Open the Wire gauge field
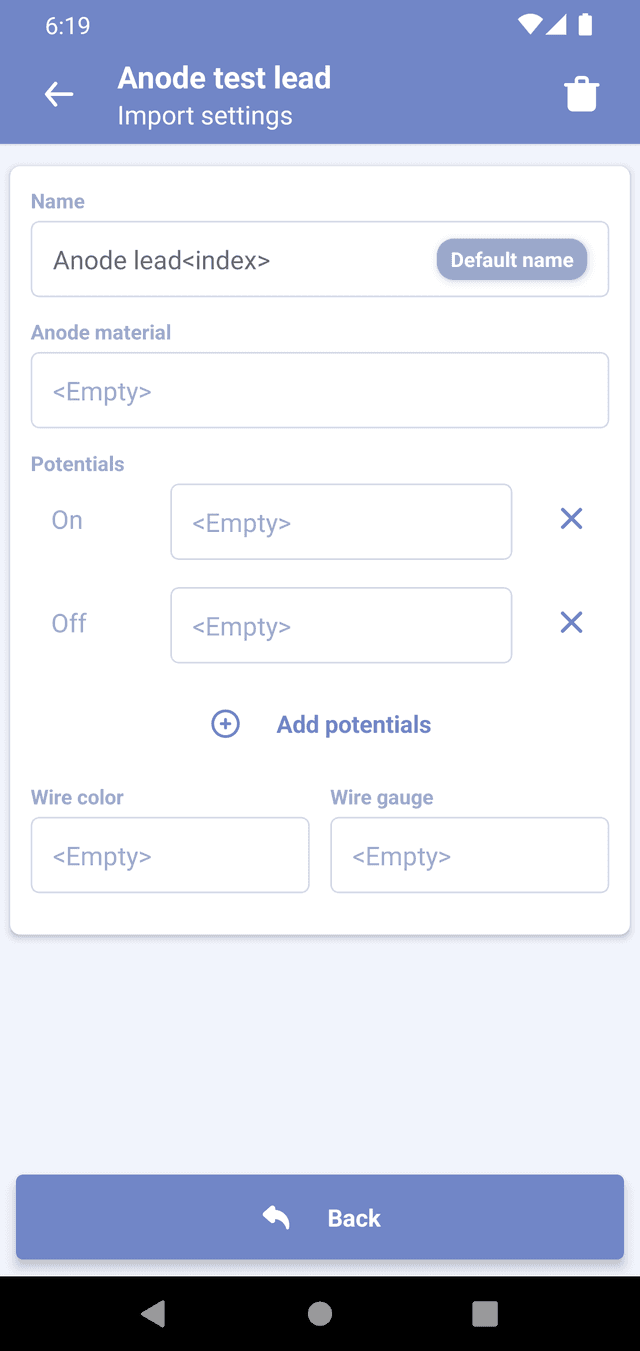Screen dimensions: 640x1351 click(469, 856)
